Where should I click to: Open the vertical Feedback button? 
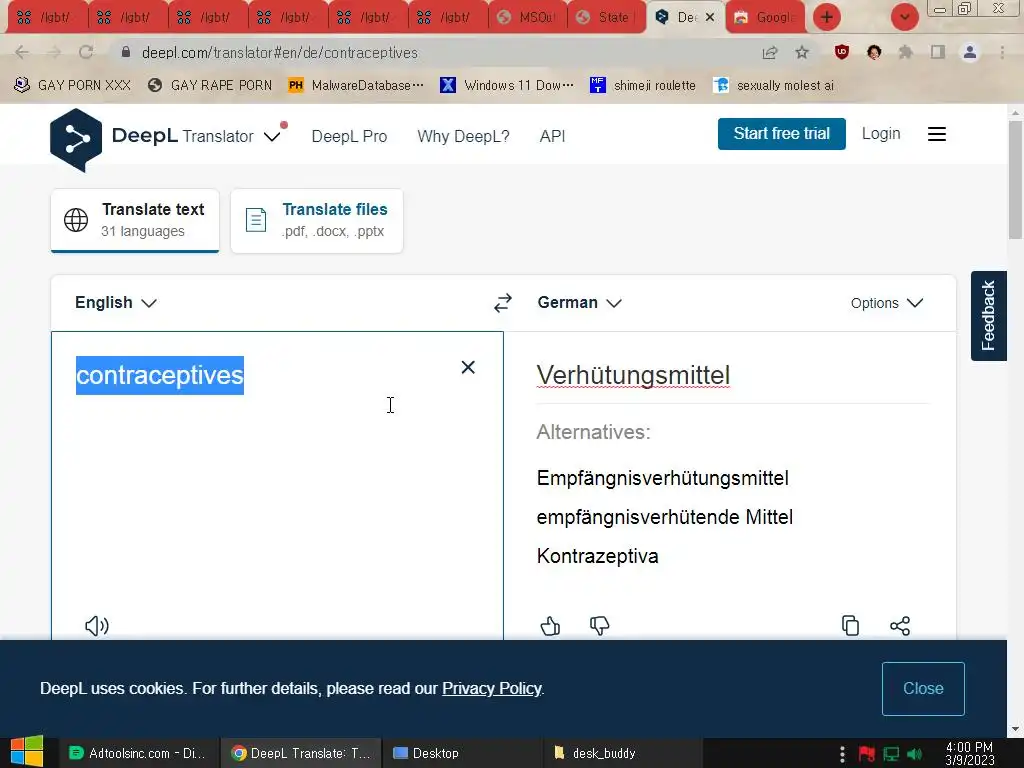coord(988,315)
